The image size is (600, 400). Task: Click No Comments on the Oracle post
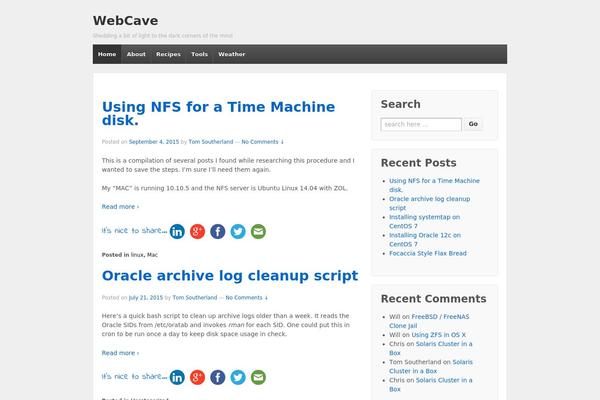pos(246,297)
